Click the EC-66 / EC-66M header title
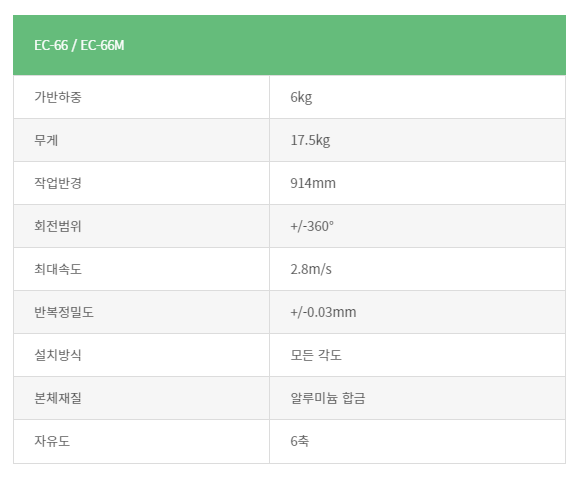The width and height of the screenshot is (584, 482). [79, 45]
